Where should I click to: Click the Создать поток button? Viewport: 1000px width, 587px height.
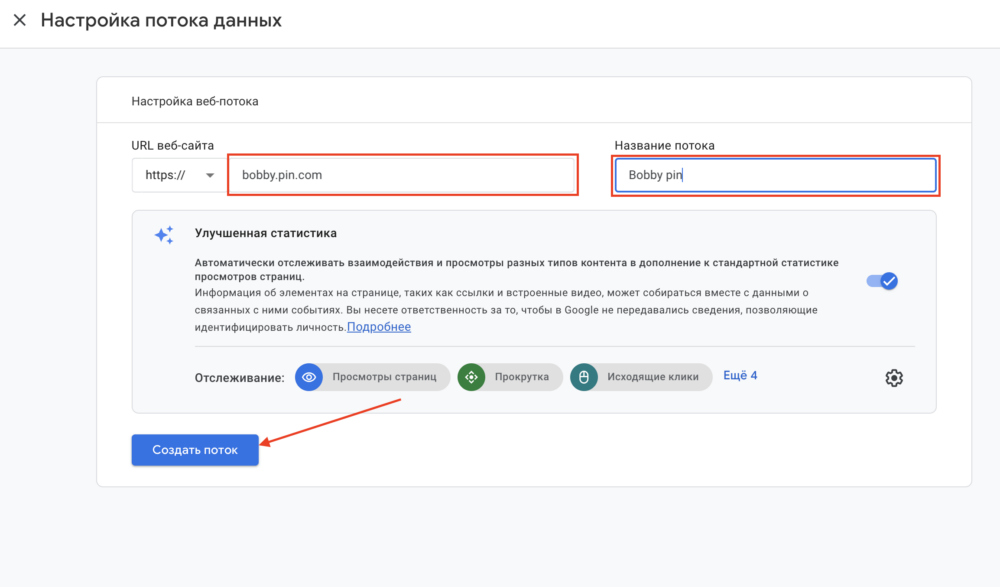(195, 450)
